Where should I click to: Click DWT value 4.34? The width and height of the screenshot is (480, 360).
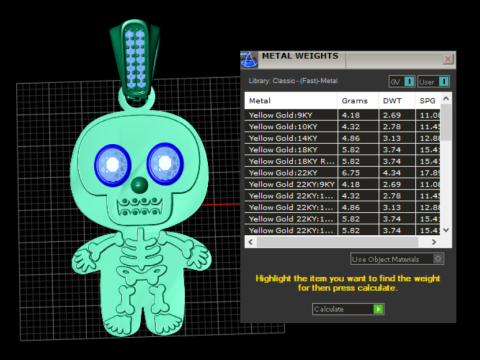pyautogui.click(x=392, y=173)
